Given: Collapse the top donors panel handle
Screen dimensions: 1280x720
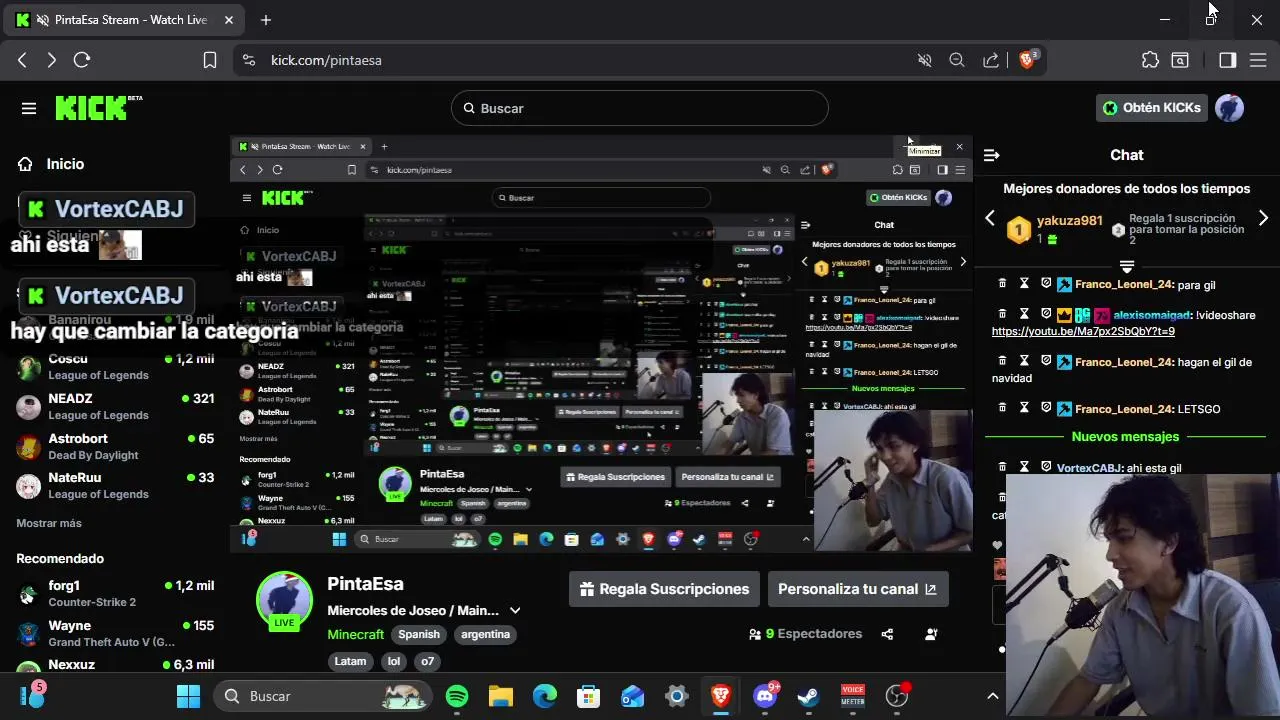Looking at the screenshot, I should tap(1127, 266).
